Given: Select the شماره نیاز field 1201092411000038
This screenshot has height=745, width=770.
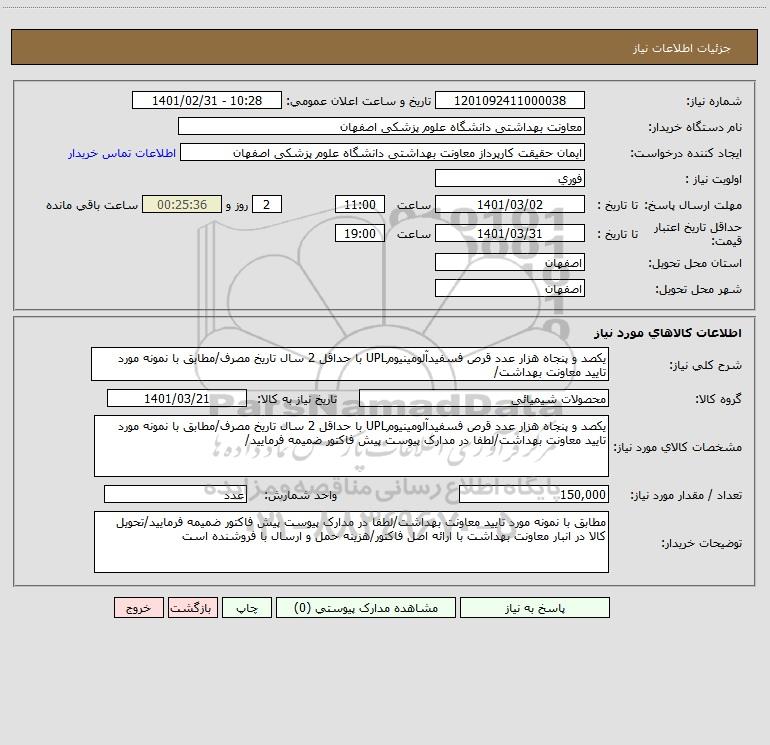Looking at the screenshot, I should (x=510, y=100).
